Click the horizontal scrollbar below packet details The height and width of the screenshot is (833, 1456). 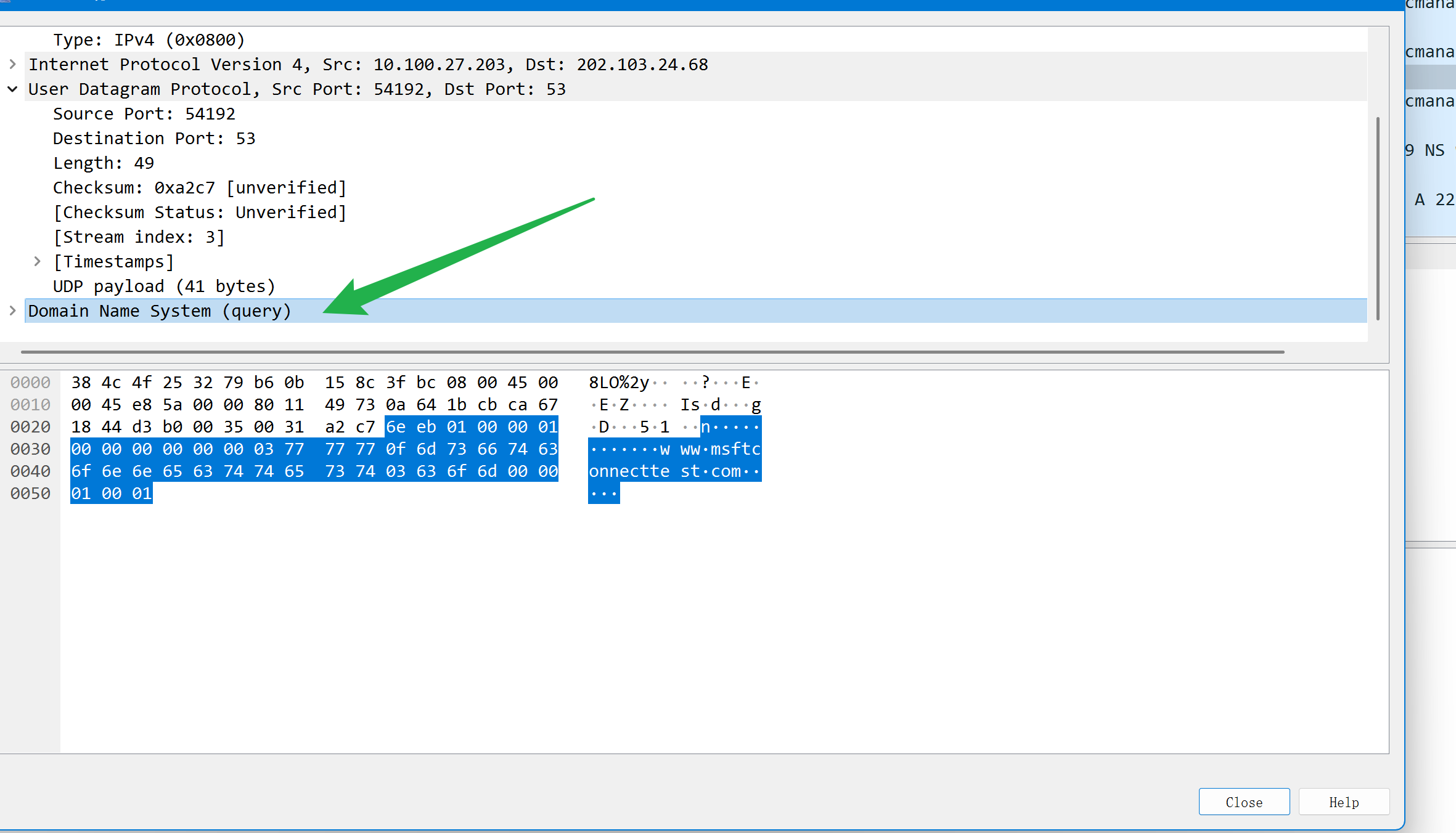(653, 352)
